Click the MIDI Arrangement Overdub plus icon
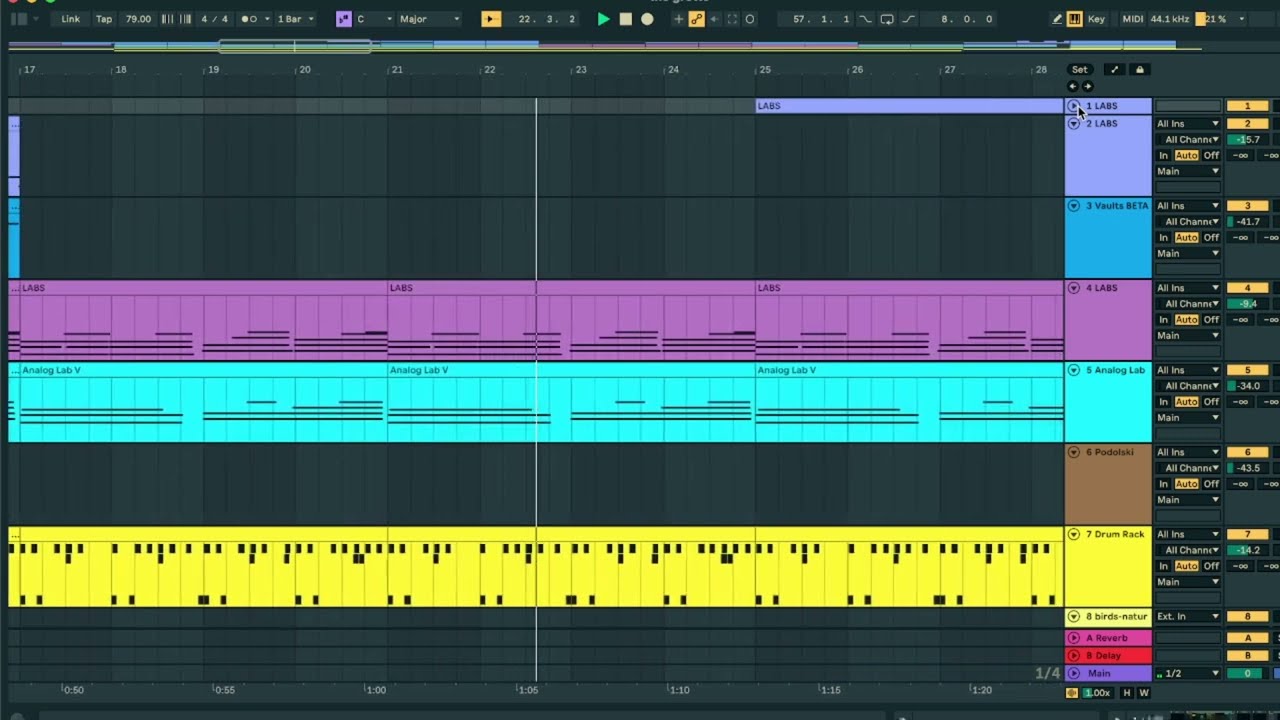Viewport: 1280px width, 720px height. [x=678, y=19]
